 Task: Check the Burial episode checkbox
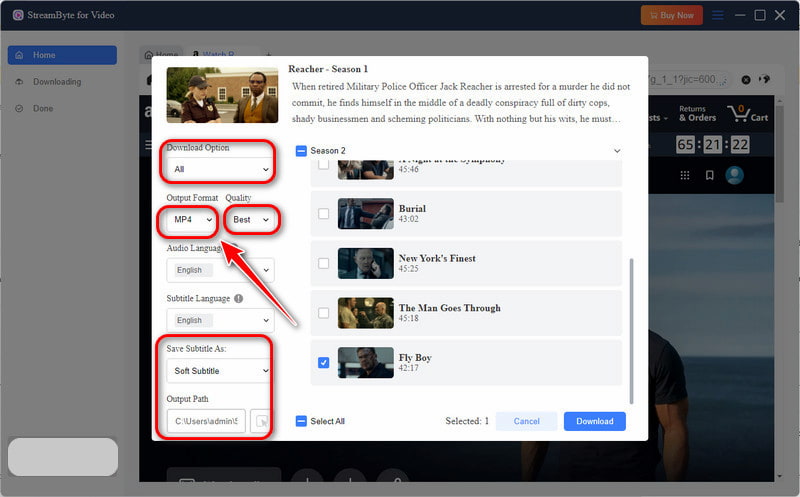tap(323, 214)
